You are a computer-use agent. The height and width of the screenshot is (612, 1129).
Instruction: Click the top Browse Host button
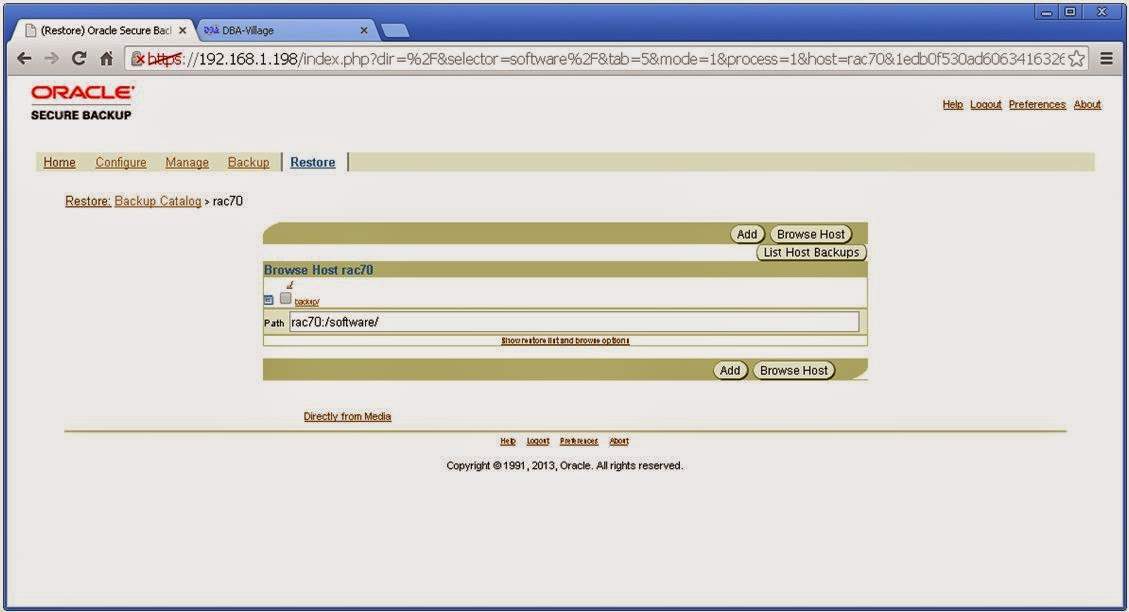click(x=811, y=234)
